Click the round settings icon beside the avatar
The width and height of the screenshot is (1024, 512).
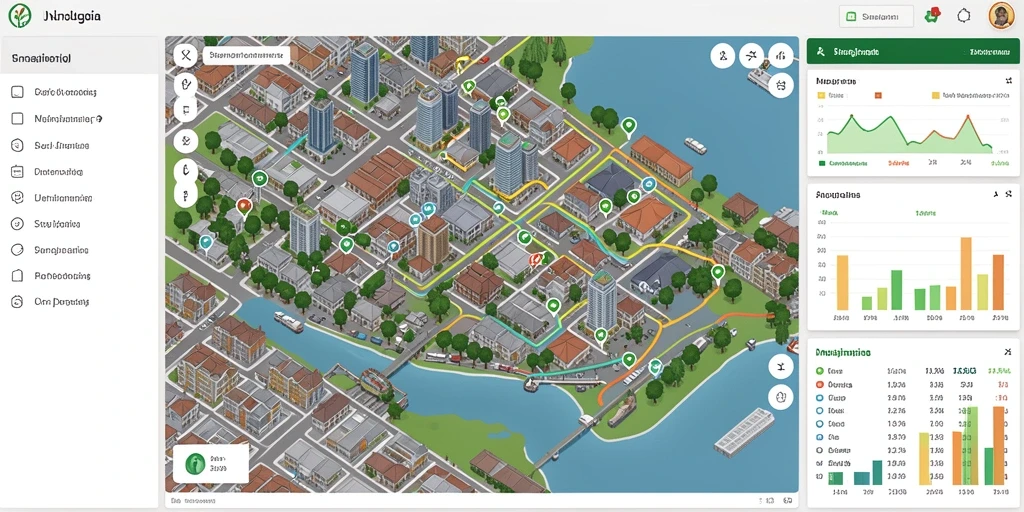point(964,16)
